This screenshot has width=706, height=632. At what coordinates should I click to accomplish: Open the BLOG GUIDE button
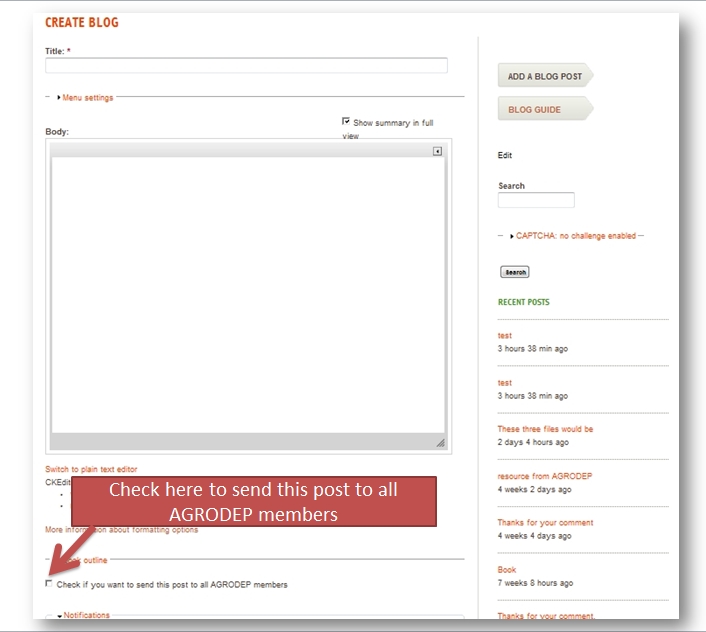pos(545,109)
